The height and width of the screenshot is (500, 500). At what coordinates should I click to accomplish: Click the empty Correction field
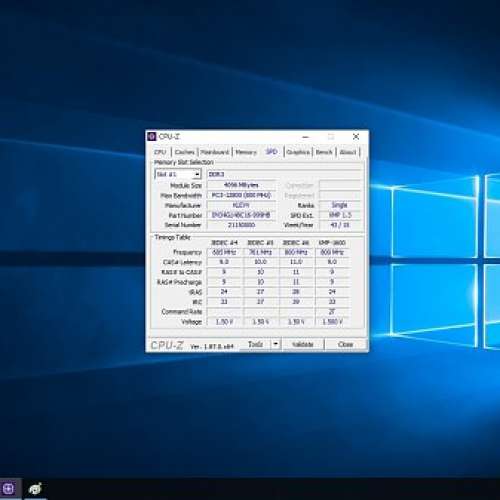click(x=340, y=185)
